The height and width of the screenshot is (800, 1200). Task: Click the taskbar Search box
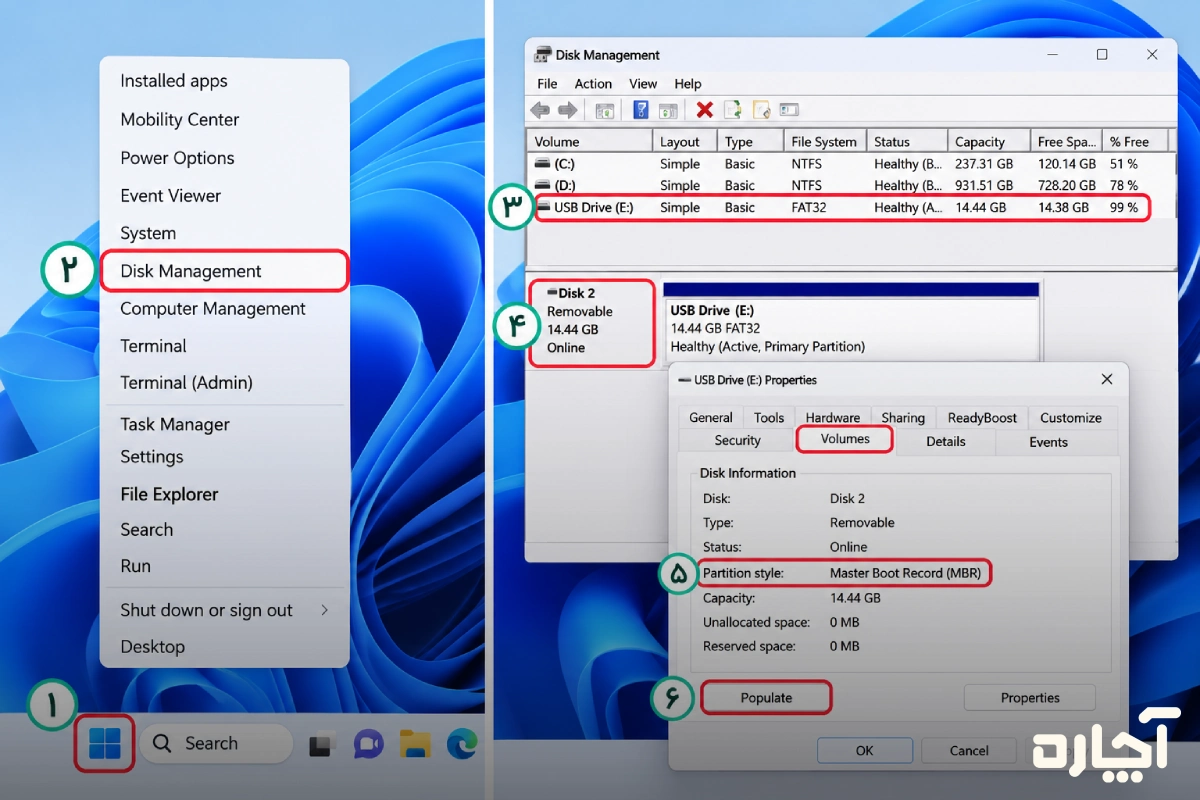216,743
